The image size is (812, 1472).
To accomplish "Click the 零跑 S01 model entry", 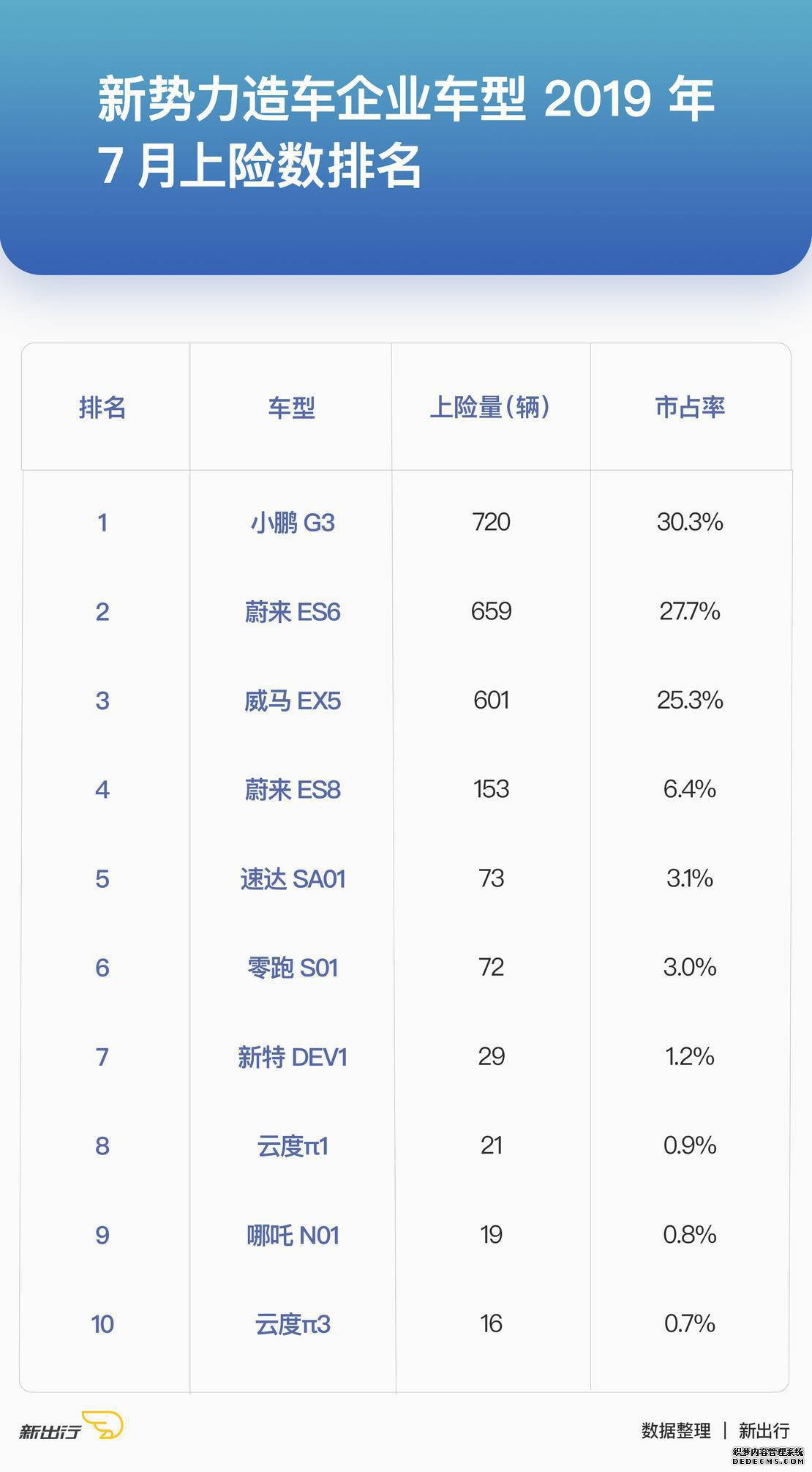I will coord(293,968).
